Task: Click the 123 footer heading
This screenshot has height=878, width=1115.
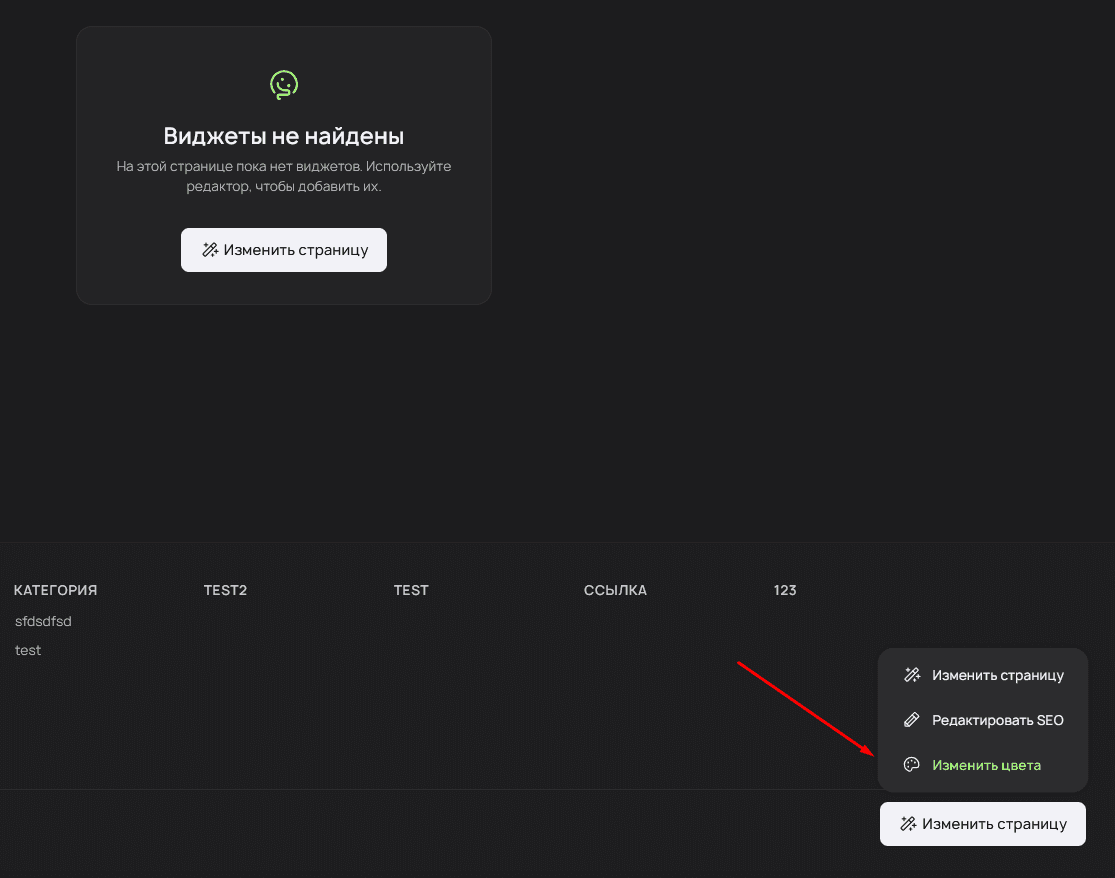Action: (x=785, y=590)
